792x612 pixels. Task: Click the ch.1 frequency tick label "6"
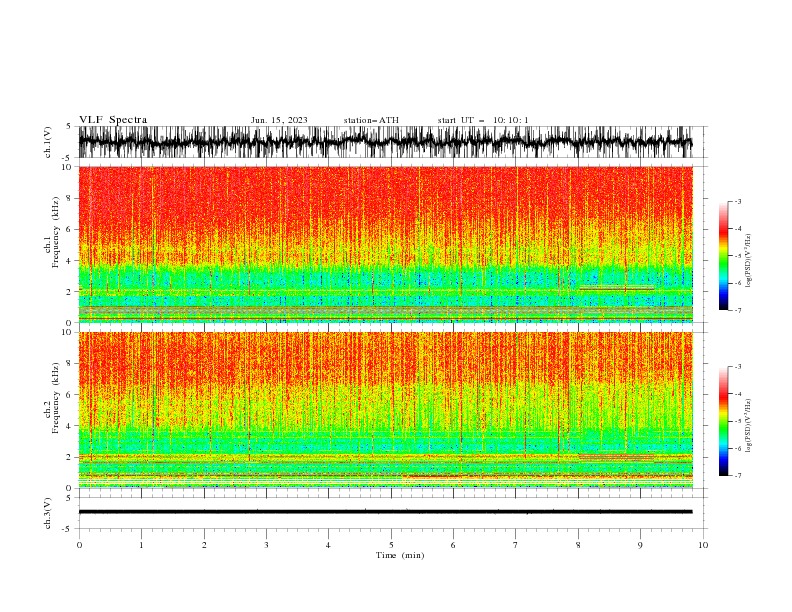(69, 230)
